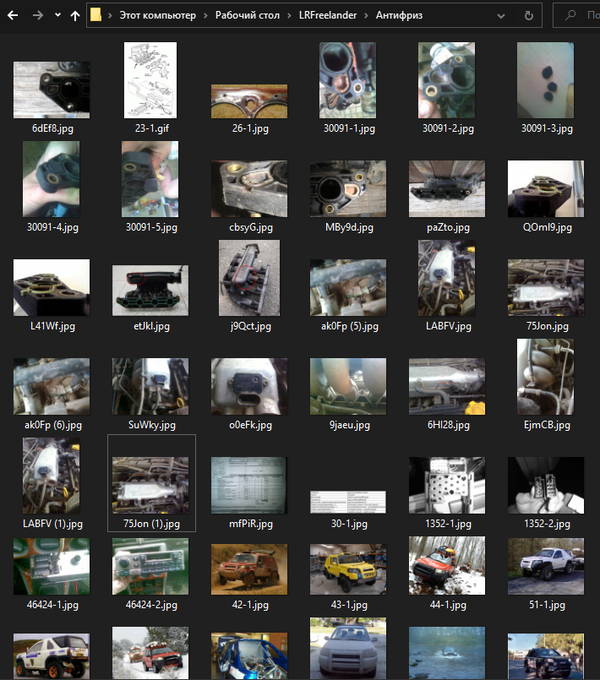Expand chevron after 'LRFreelander' breadcrumb

tap(366, 16)
